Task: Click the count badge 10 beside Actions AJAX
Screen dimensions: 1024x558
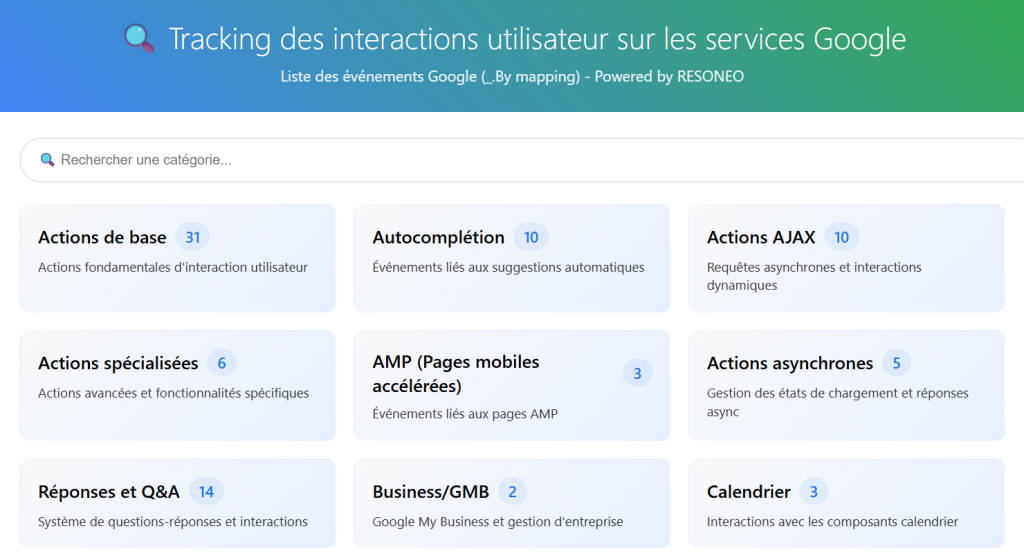Action: pos(842,237)
